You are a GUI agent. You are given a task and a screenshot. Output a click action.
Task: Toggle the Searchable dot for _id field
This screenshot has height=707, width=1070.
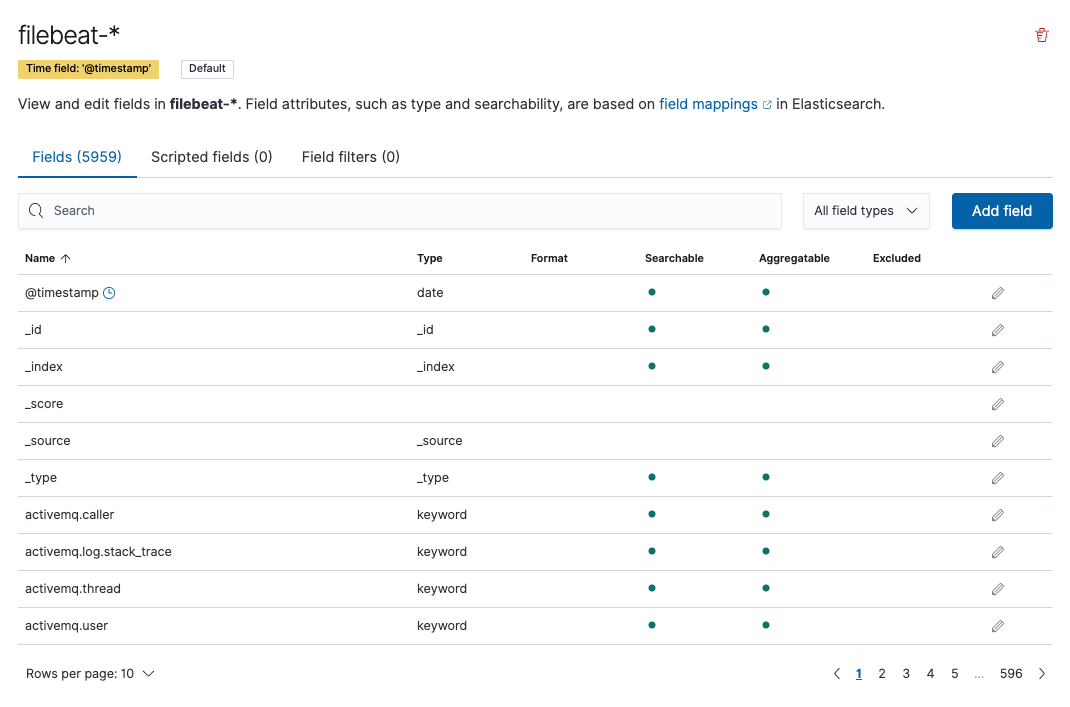[x=652, y=329]
